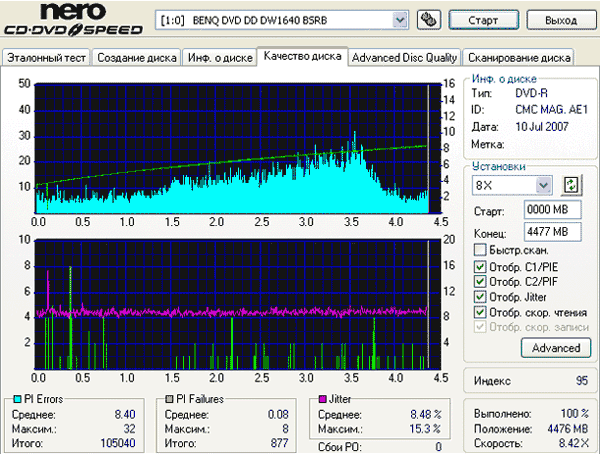Switch to the Эталонный тест tab

click(x=46, y=58)
